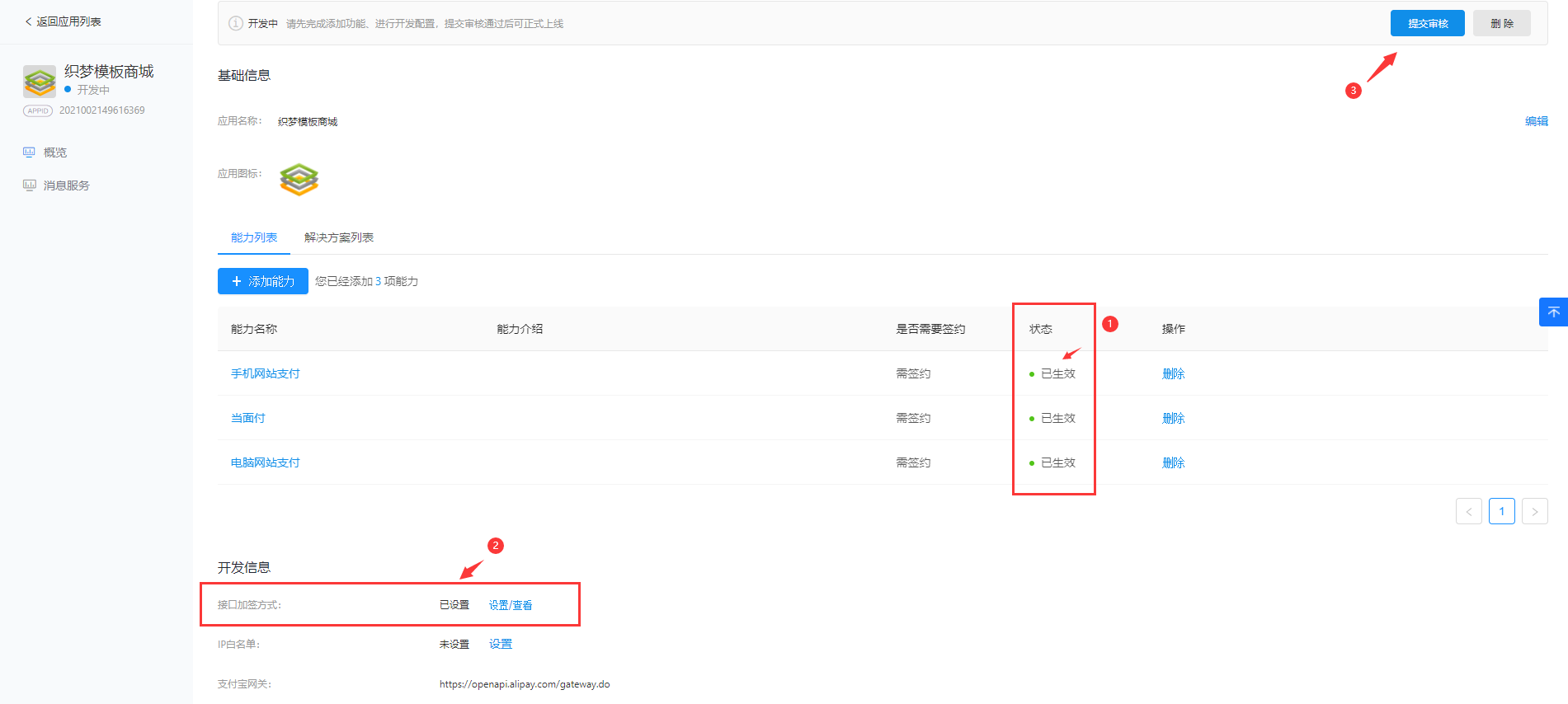Viewport: 1568px width, 704px height.
Task: Go to next page of ability list
Action: (1534, 511)
